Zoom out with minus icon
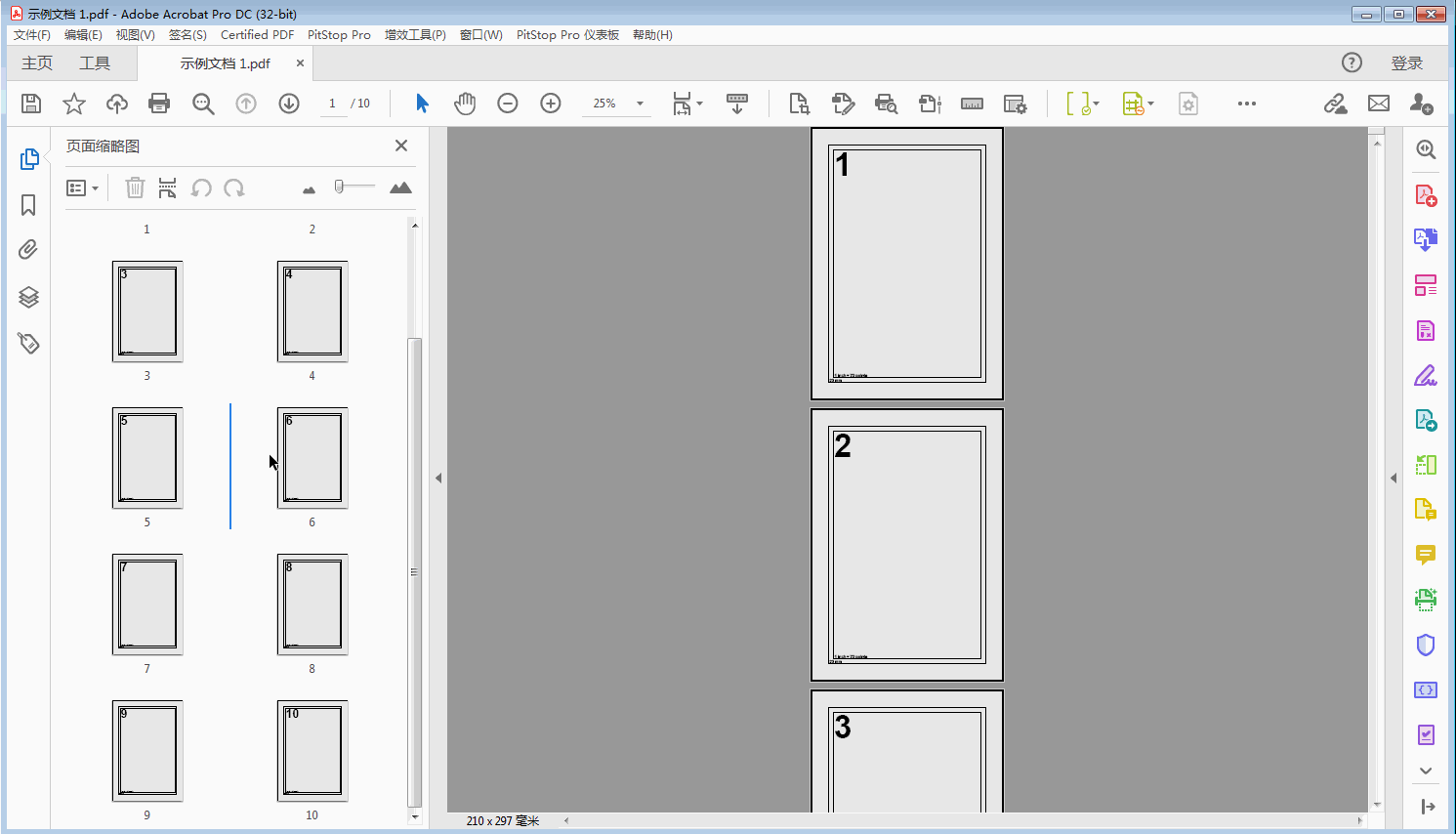The height and width of the screenshot is (834, 1456). [x=508, y=104]
